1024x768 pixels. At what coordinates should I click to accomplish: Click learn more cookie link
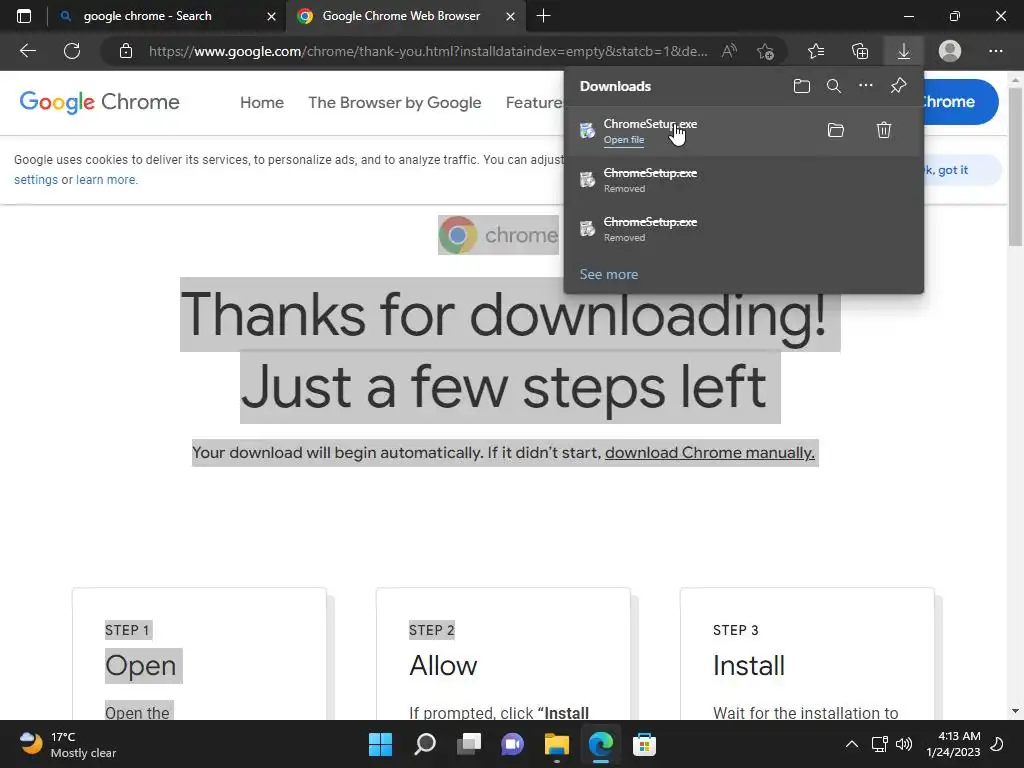coord(106,180)
